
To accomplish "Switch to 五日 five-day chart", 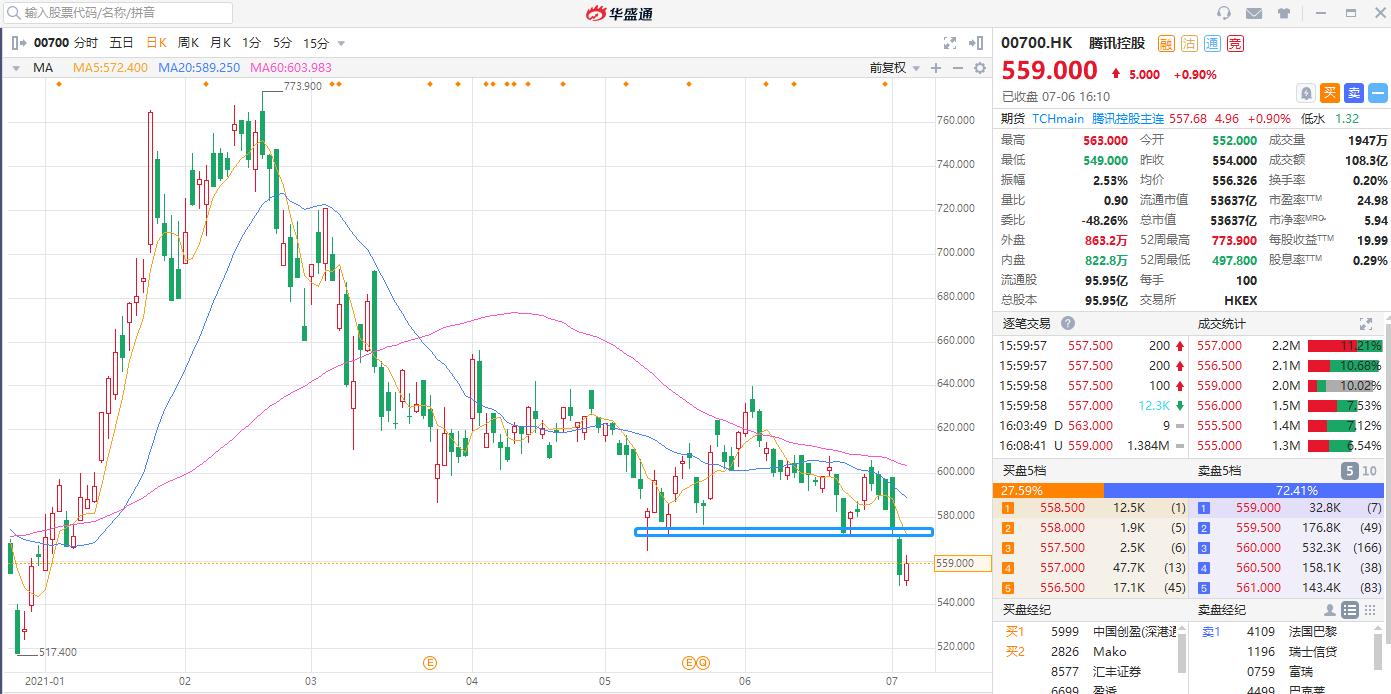I will (x=121, y=43).
